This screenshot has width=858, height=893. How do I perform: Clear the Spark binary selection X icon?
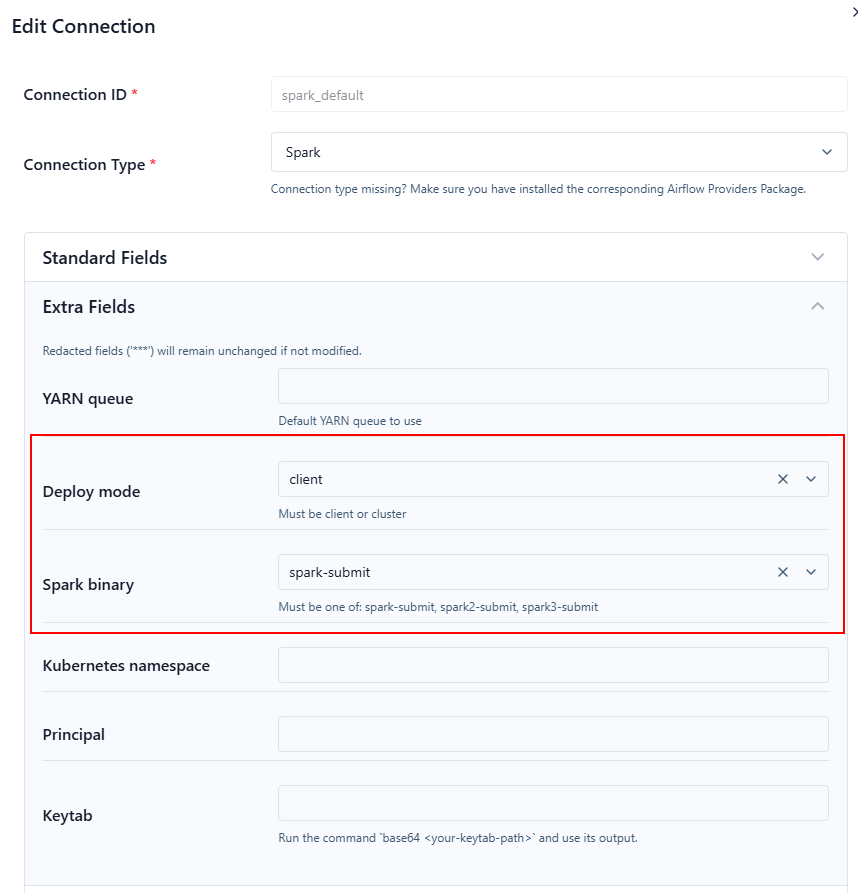(x=783, y=572)
